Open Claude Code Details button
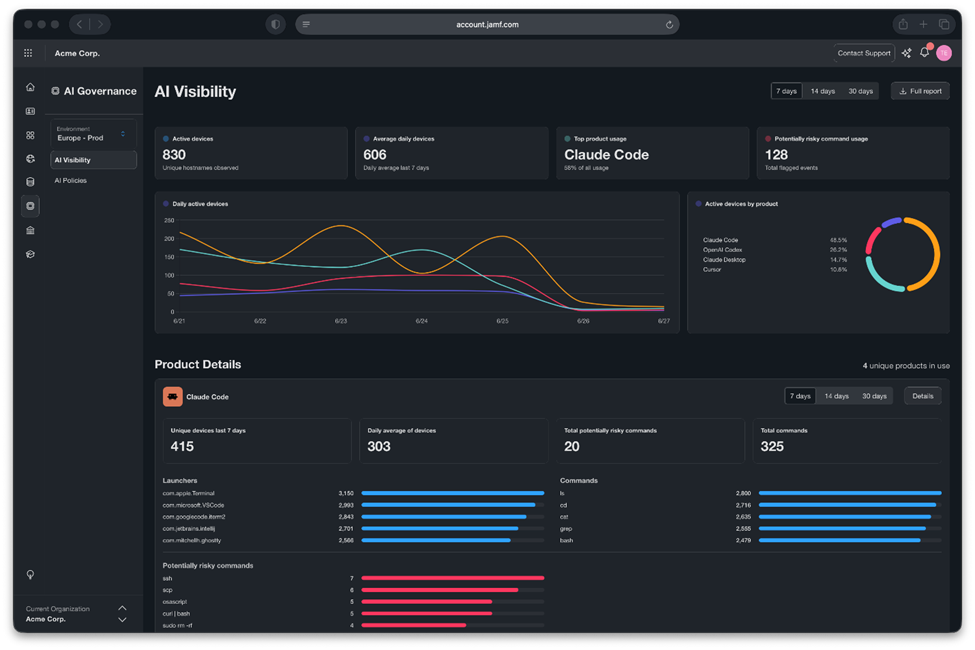 click(x=923, y=396)
